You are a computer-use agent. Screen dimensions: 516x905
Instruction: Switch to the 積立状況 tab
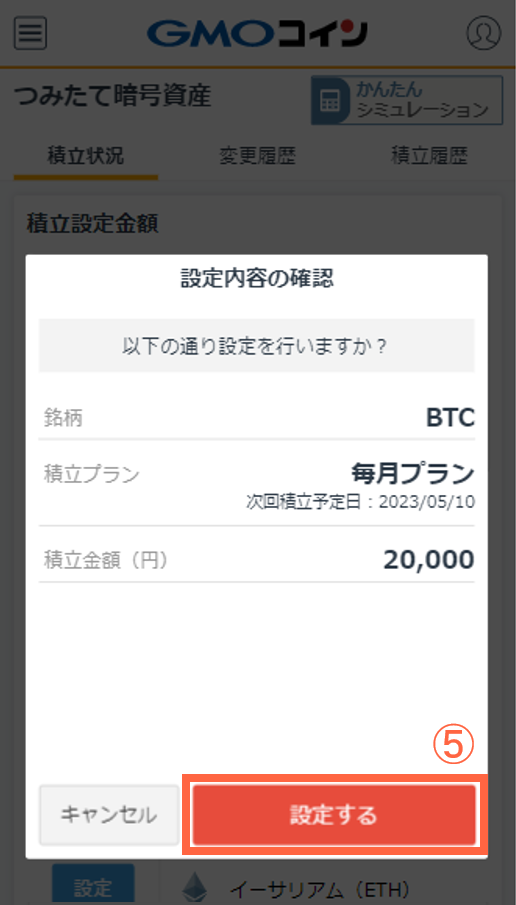click(x=85, y=156)
